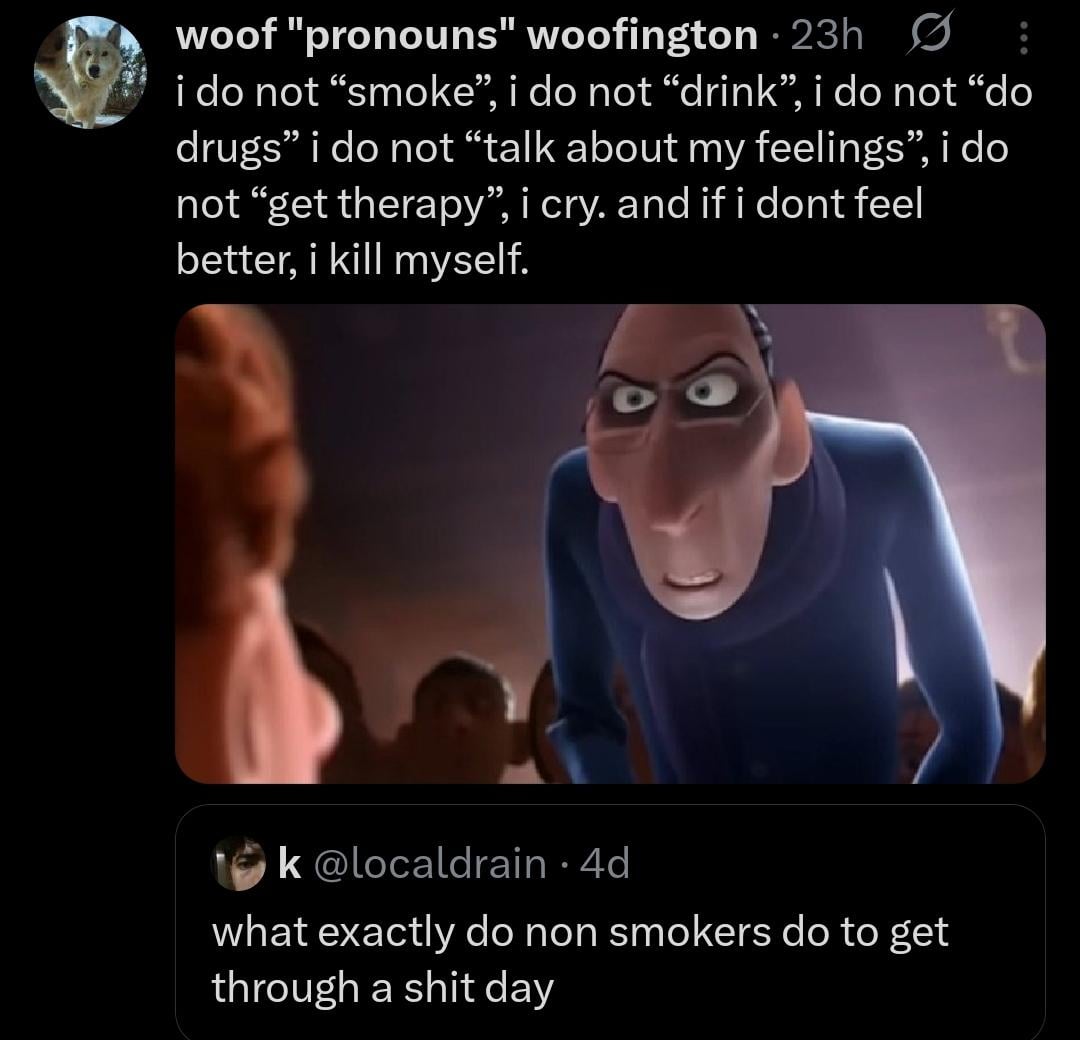Click the 23h post timestamp
Screen dimensions: 1080x1040
pyautogui.click(x=827, y=36)
